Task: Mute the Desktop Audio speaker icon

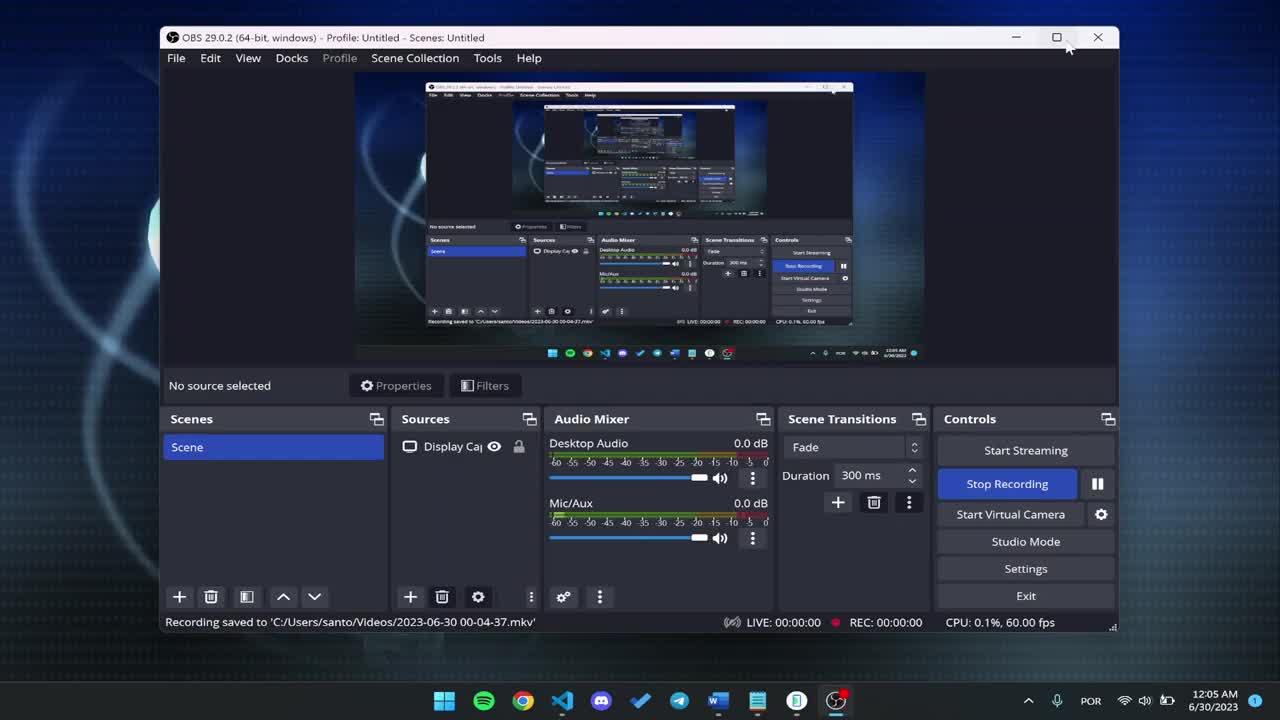Action: (x=720, y=478)
